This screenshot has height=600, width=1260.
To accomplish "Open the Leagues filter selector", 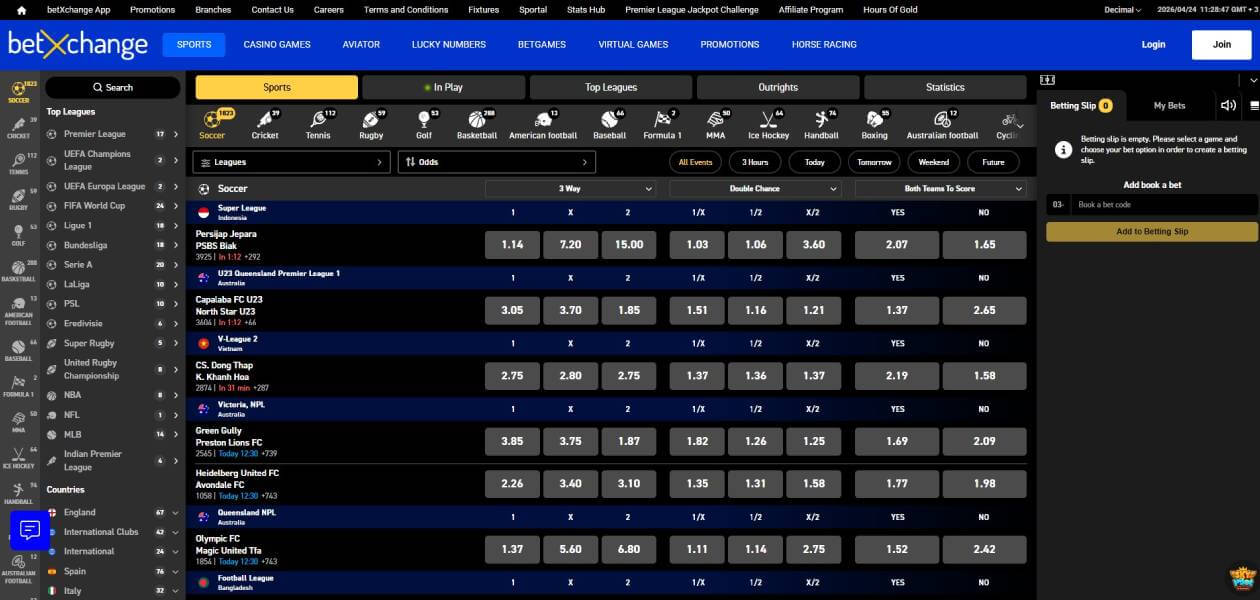I will pos(291,162).
